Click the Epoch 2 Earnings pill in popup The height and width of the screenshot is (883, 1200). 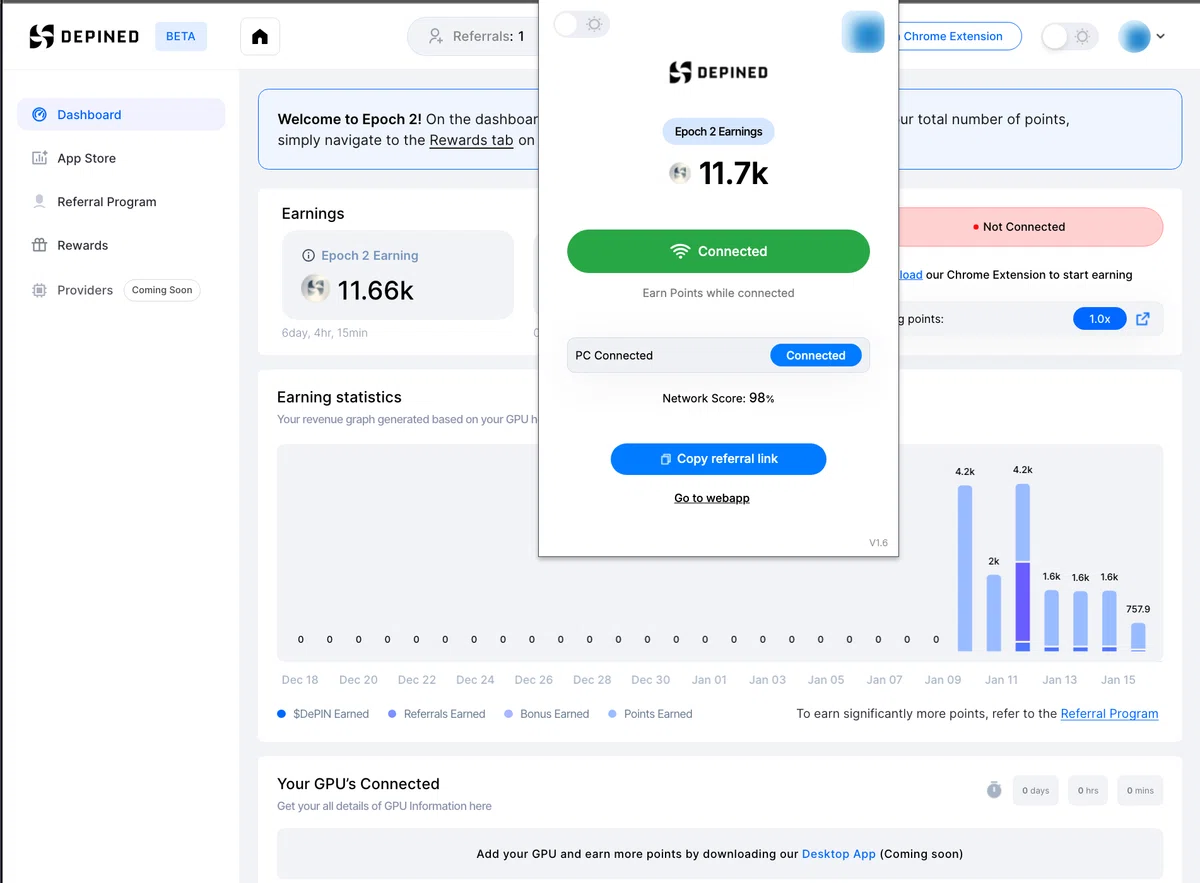718,131
